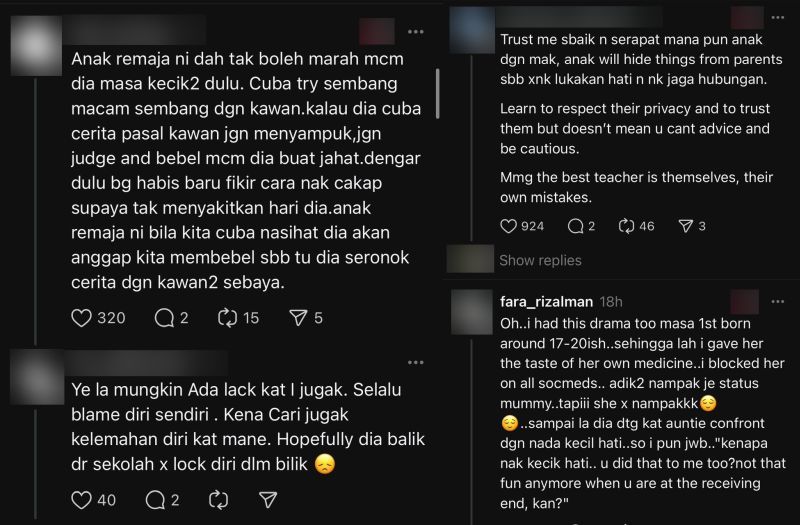Open more options on 'Anak remaja' post
The width and height of the screenshot is (800, 525).
(x=416, y=32)
